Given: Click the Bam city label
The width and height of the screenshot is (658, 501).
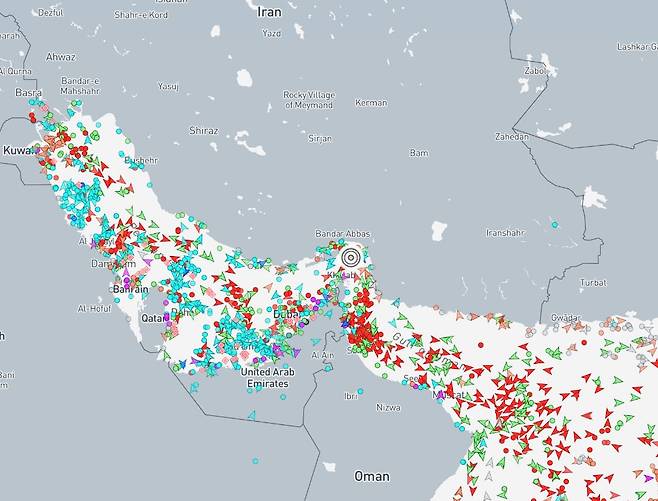Looking at the screenshot, I should click(418, 153).
